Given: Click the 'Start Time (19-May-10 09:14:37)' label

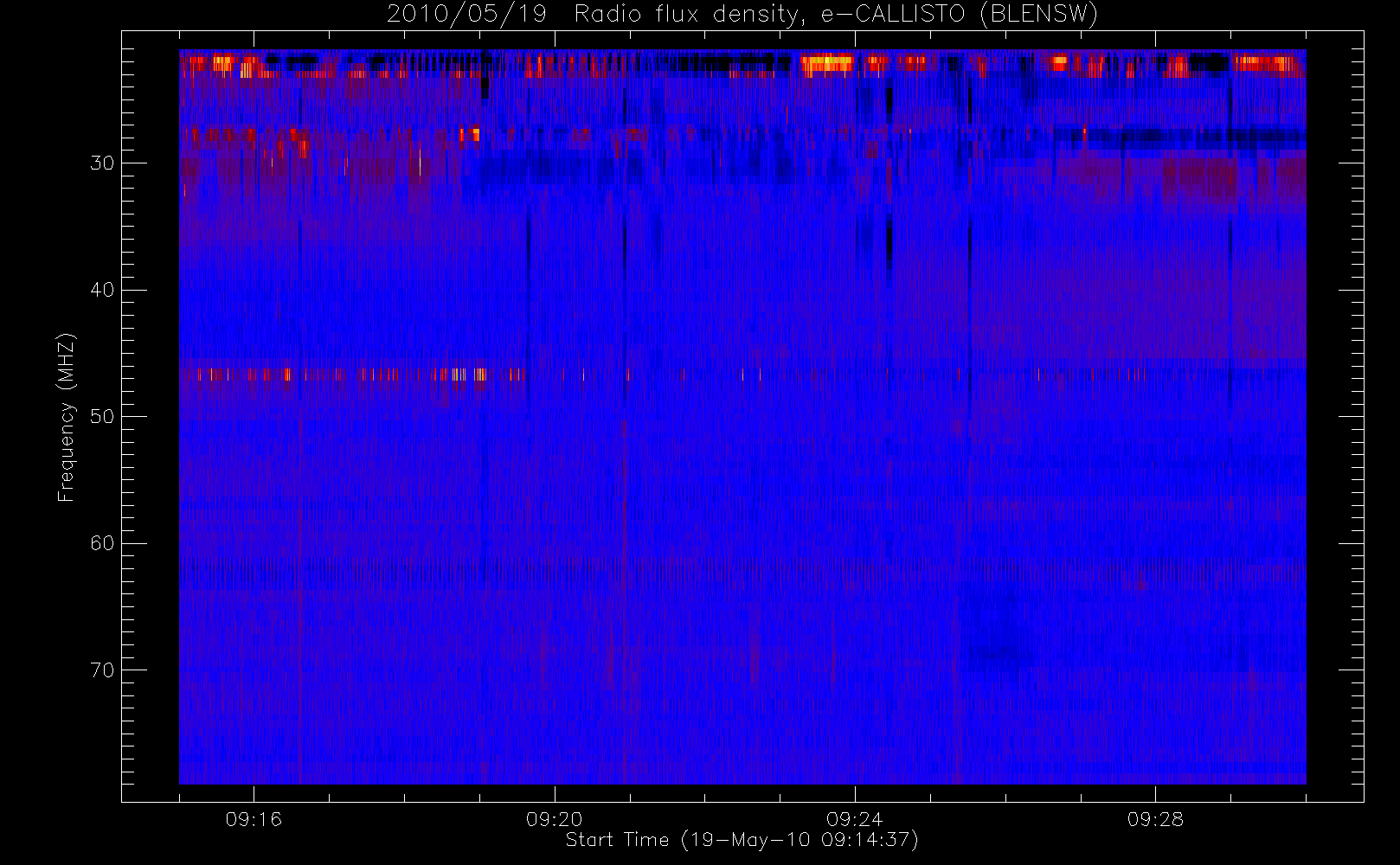Looking at the screenshot, I should (x=742, y=840).
